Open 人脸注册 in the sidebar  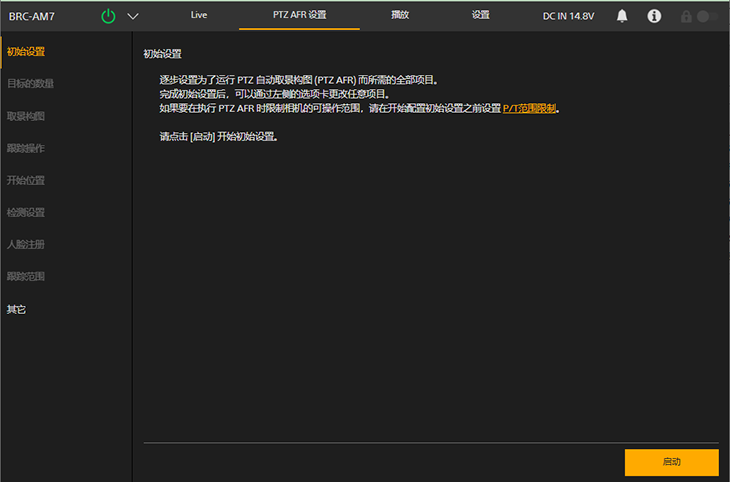click(26, 244)
